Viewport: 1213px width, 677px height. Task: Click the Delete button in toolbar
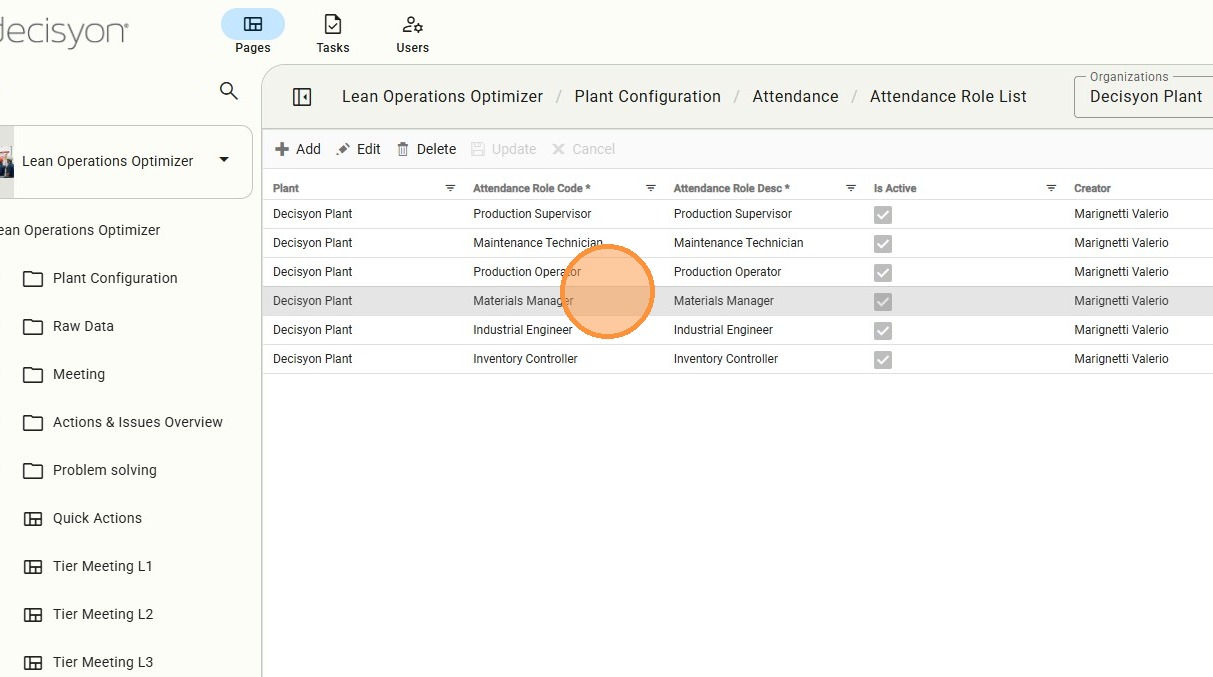426,149
